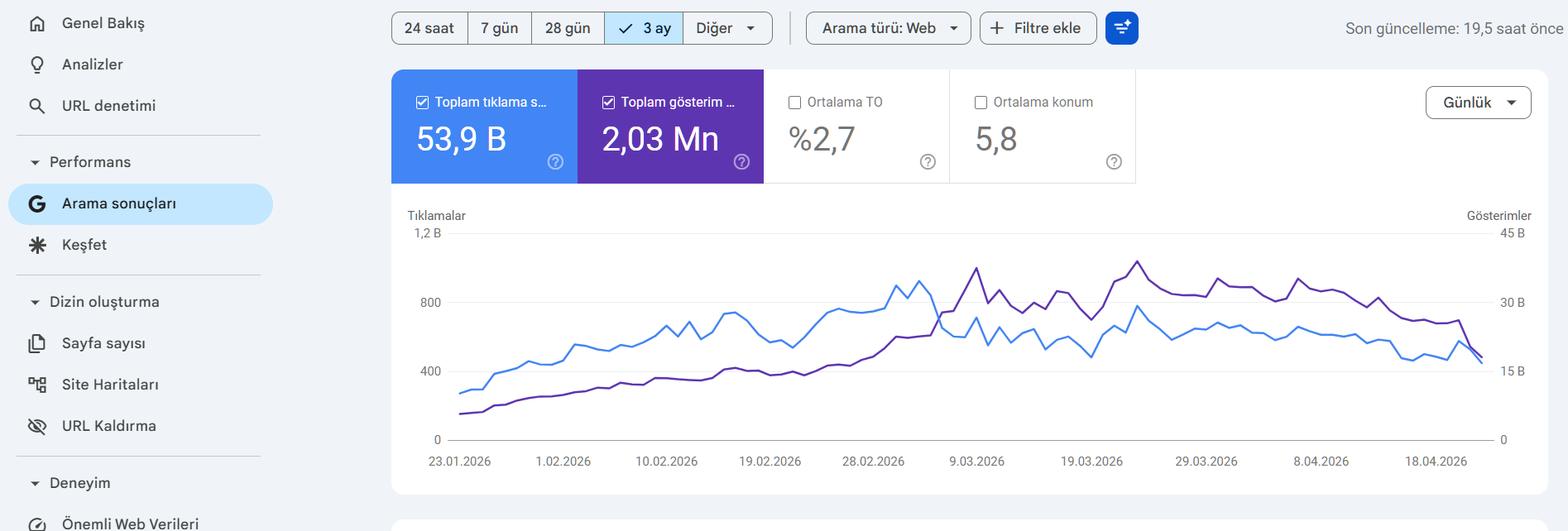The width and height of the screenshot is (1568, 531).
Task: Click the 9.03.2026 date on chart axis
Action: click(x=976, y=462)
